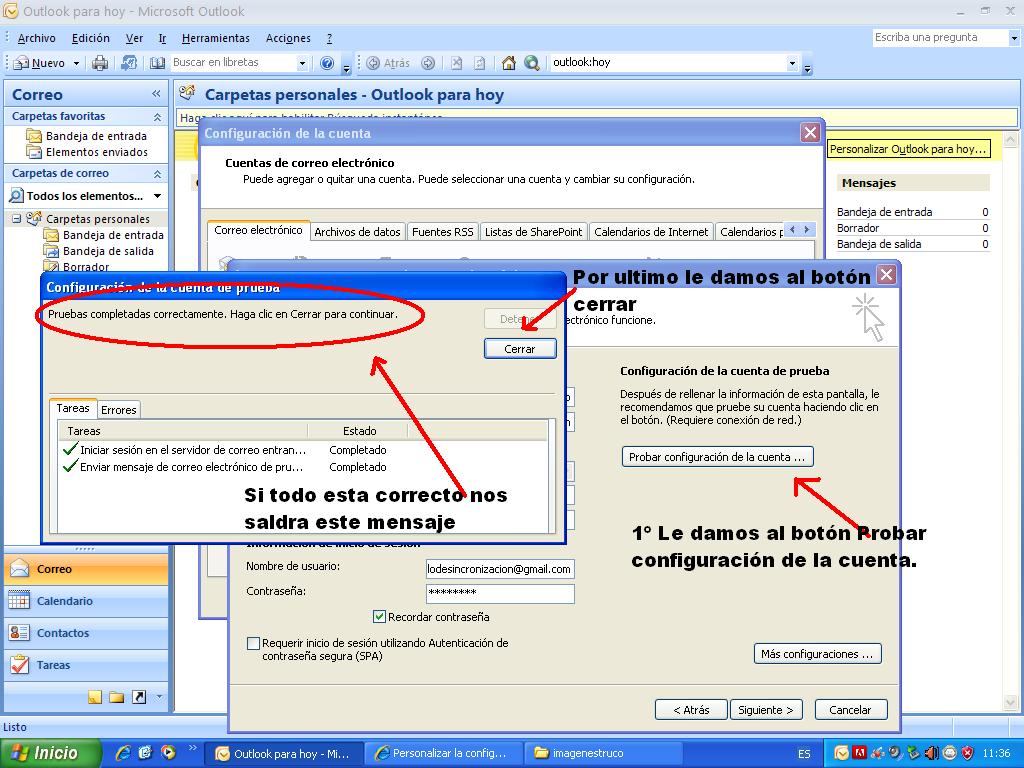This screenshot has width=1024, height=768.
Task: Click the Shortcuts icon in navigation pane
Action: coord(139,697)
